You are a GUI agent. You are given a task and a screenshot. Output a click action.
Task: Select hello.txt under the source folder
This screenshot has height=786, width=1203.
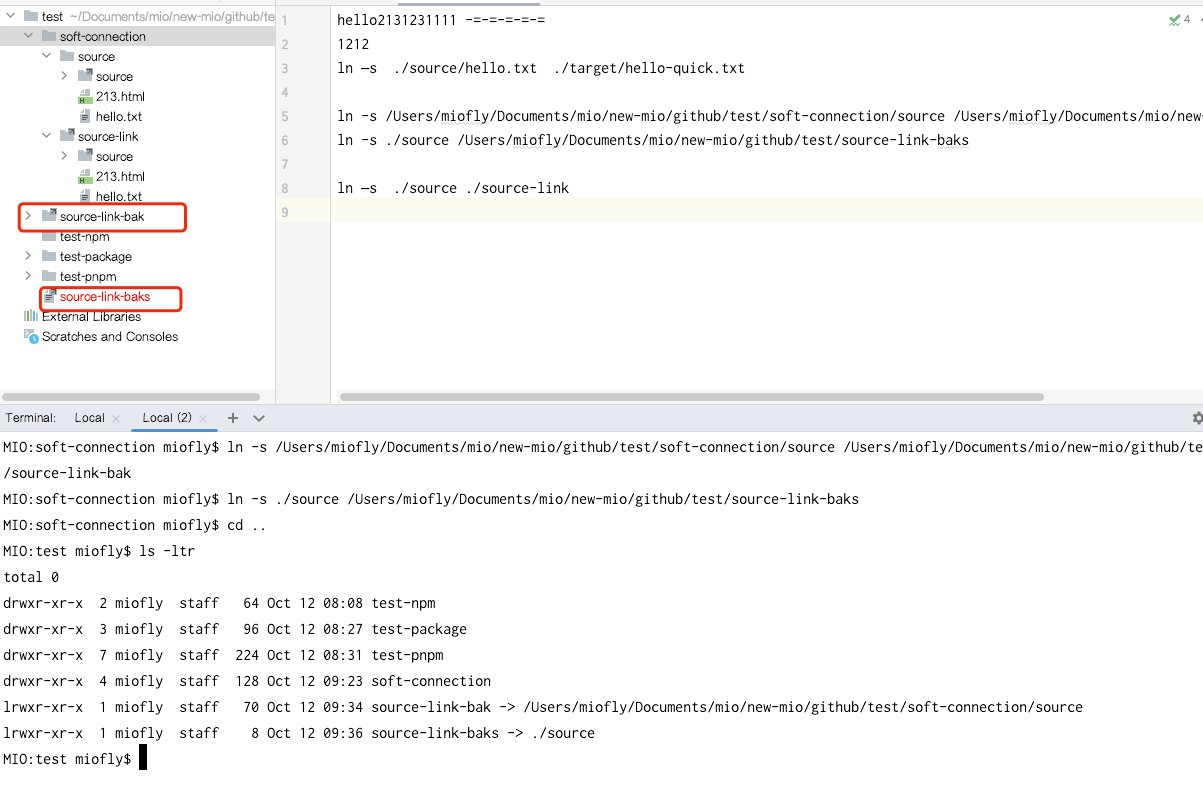pyautogui.click(x=119, y=116)
